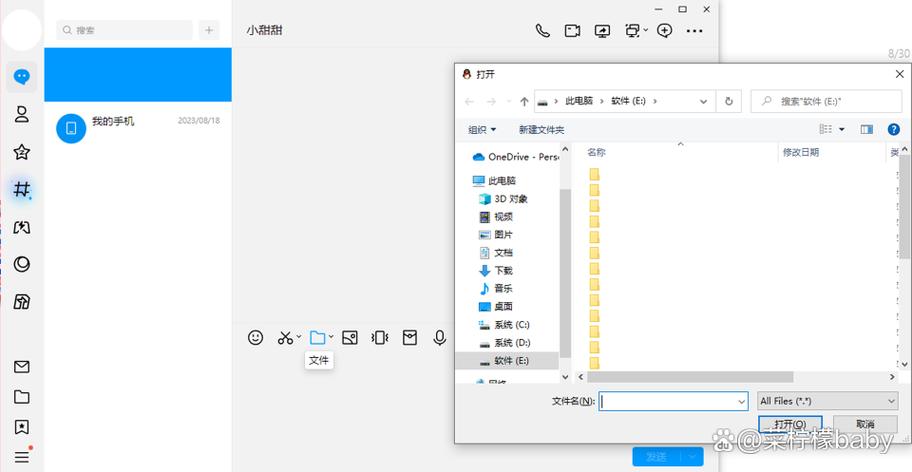
Task: Click the profile avatar at top left
Action: point(22,30)
